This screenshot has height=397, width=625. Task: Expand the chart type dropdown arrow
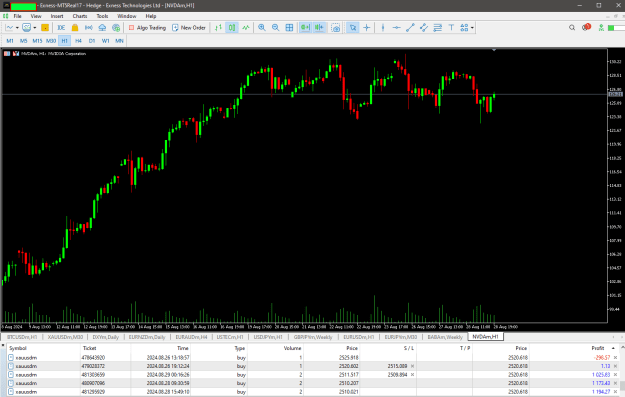[x=17, y=28]
